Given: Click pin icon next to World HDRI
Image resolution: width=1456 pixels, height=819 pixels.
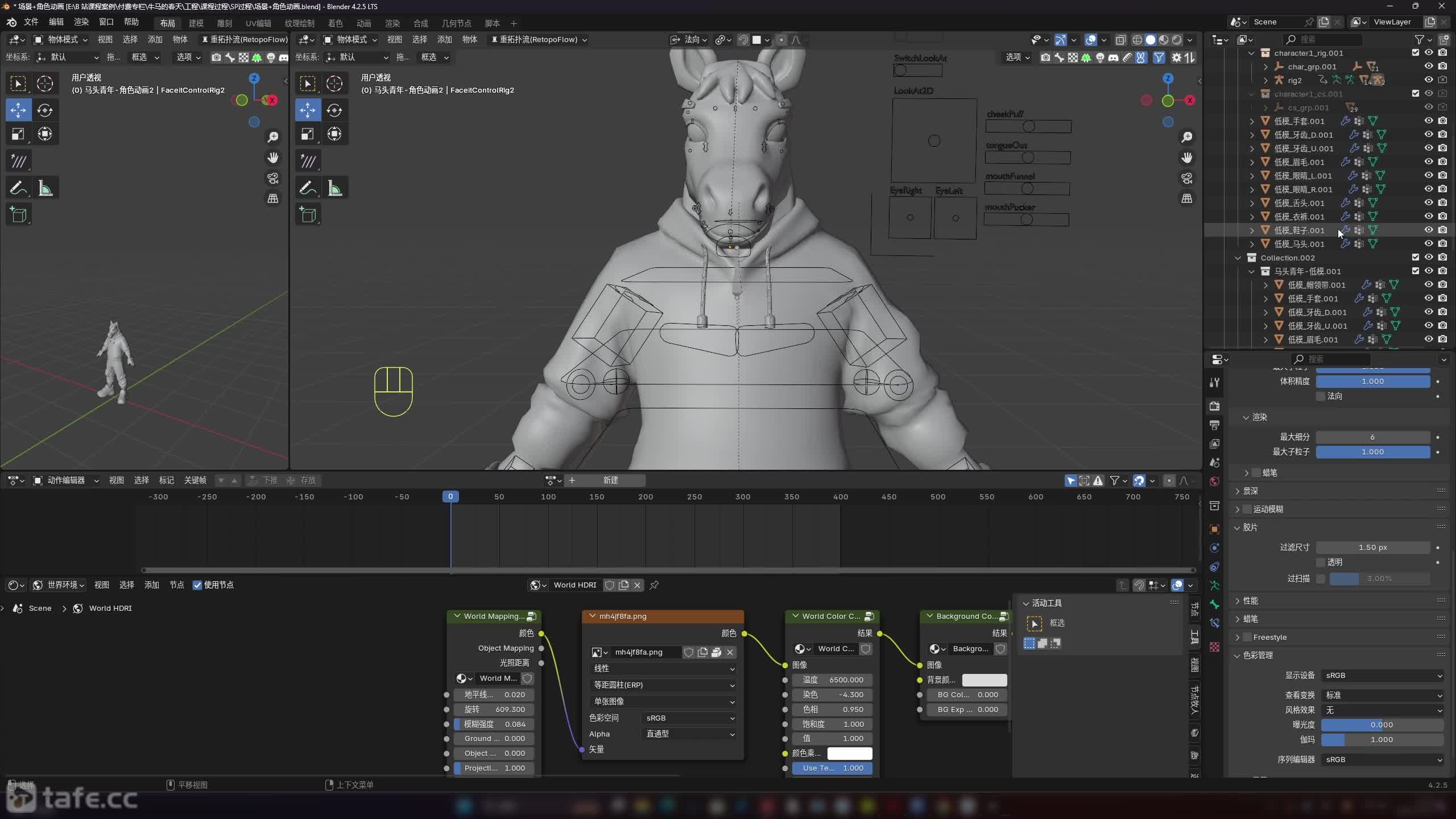Looking at the screenshot, I should [654, 585].
